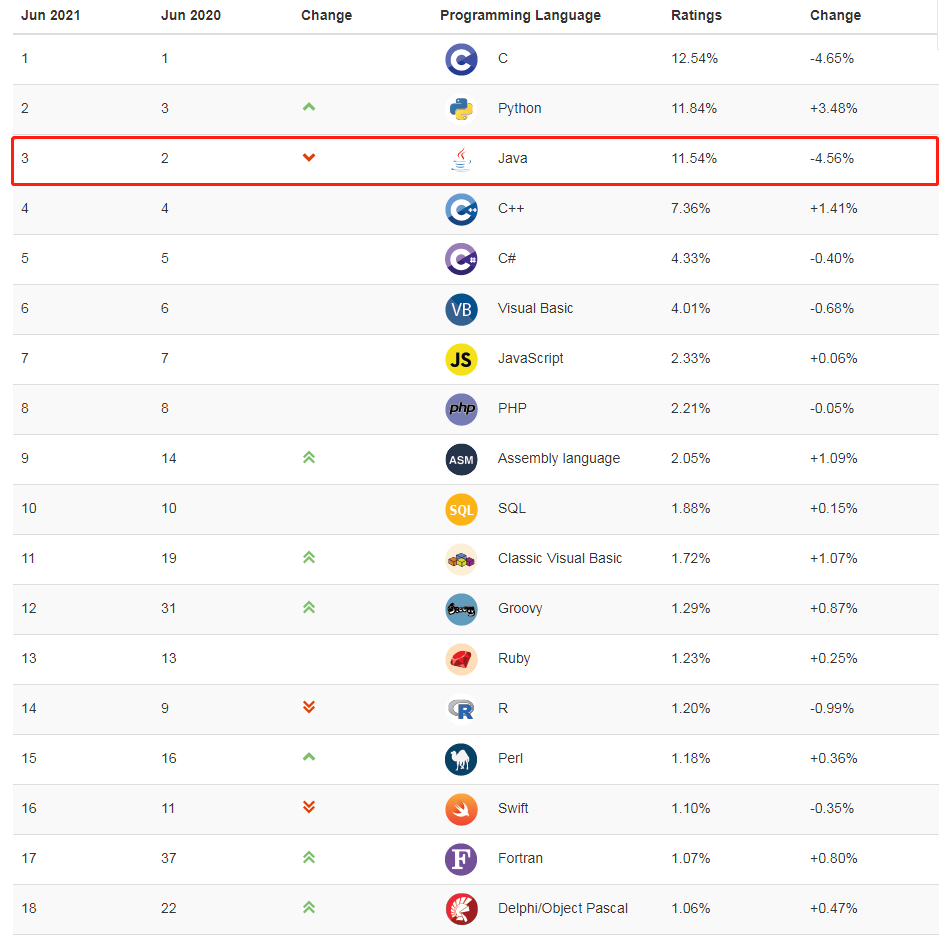Click the Perl camel icon
Viewport: 939px width, 935px height.
coord(461,759)
